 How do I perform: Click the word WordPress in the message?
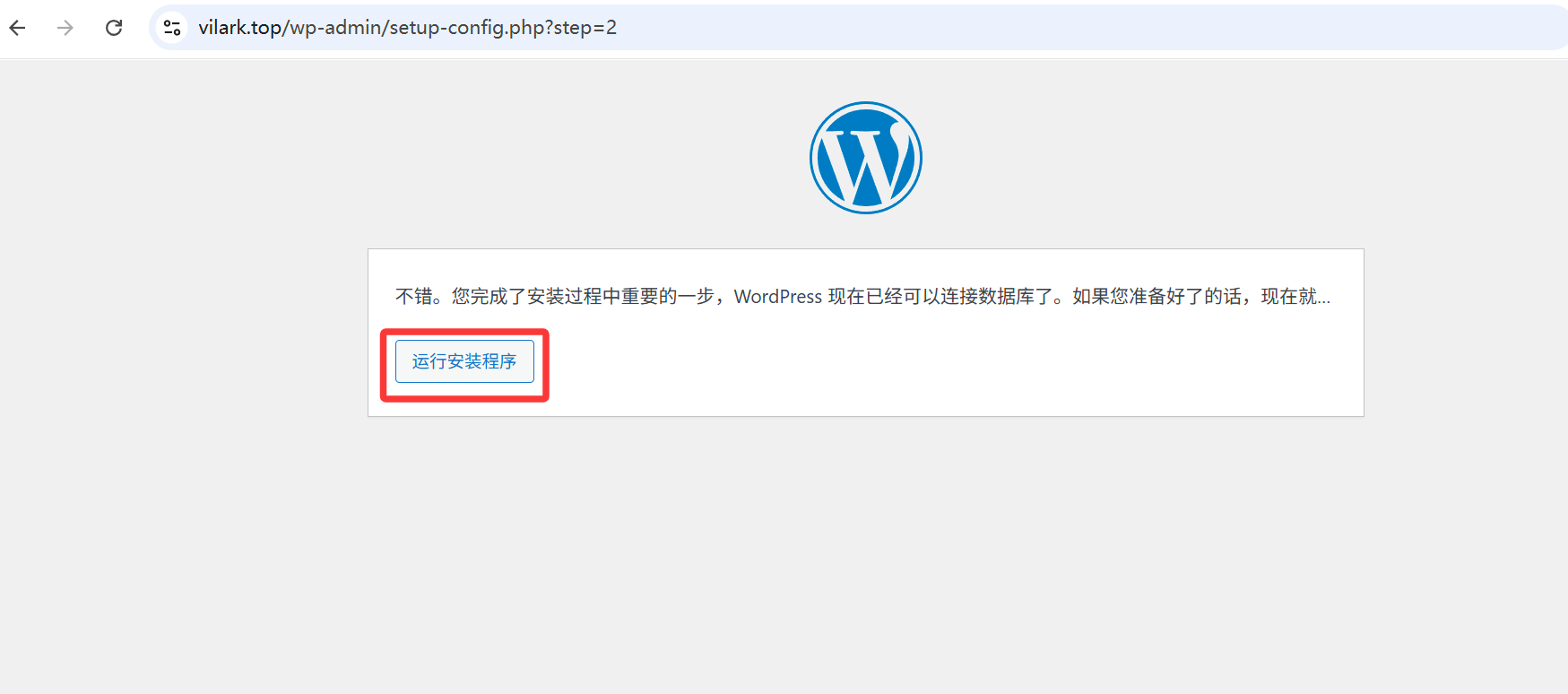click(777, 297)
